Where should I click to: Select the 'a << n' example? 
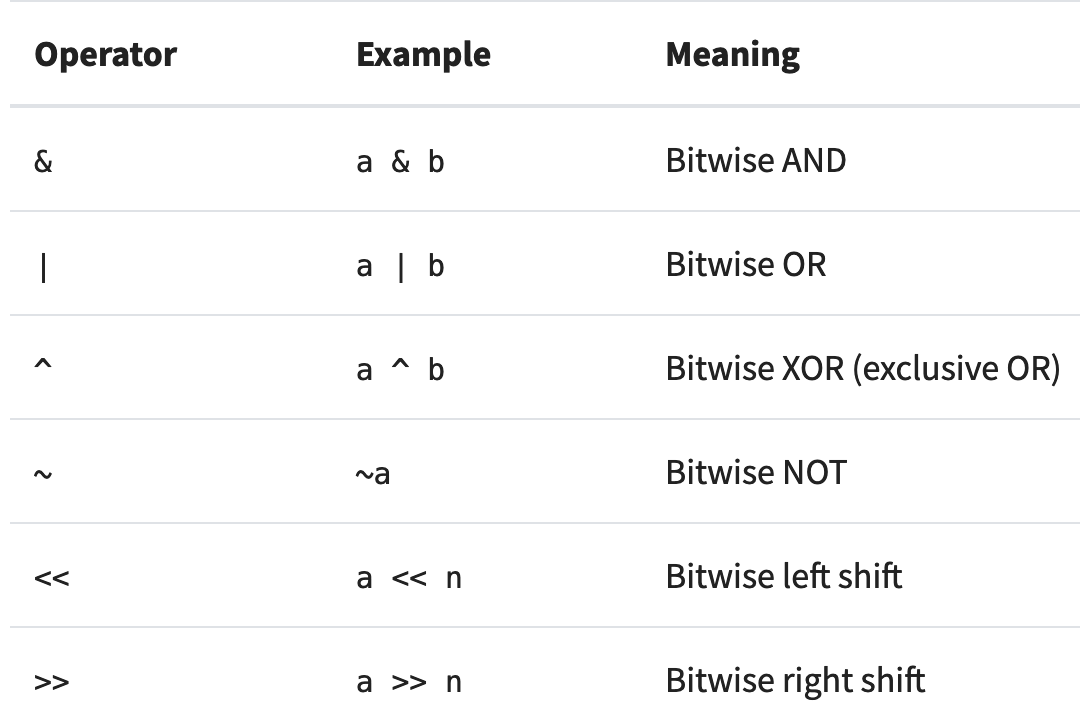click(409, 578)
